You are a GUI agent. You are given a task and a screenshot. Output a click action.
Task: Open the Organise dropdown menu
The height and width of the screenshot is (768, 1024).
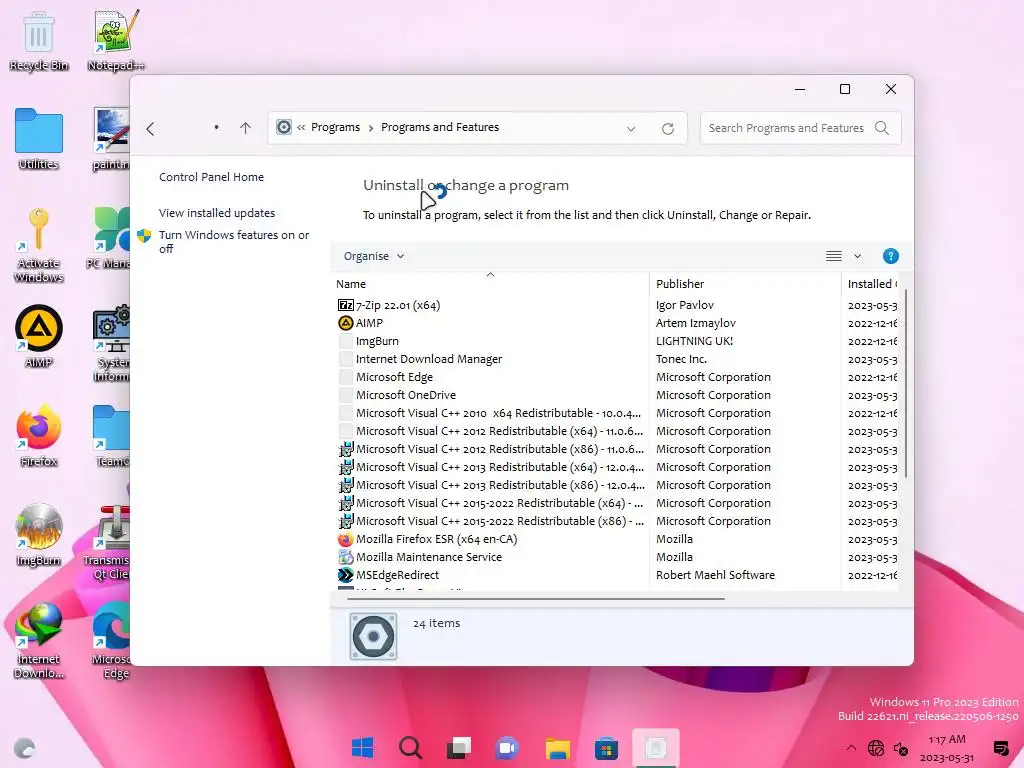click(374, 256)
